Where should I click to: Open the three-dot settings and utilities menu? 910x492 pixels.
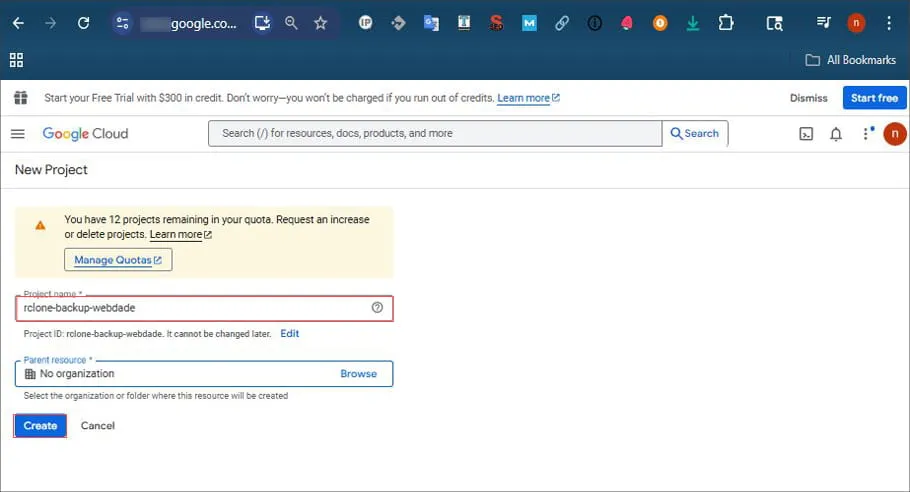pyautogui.click(x=866, y=134)
